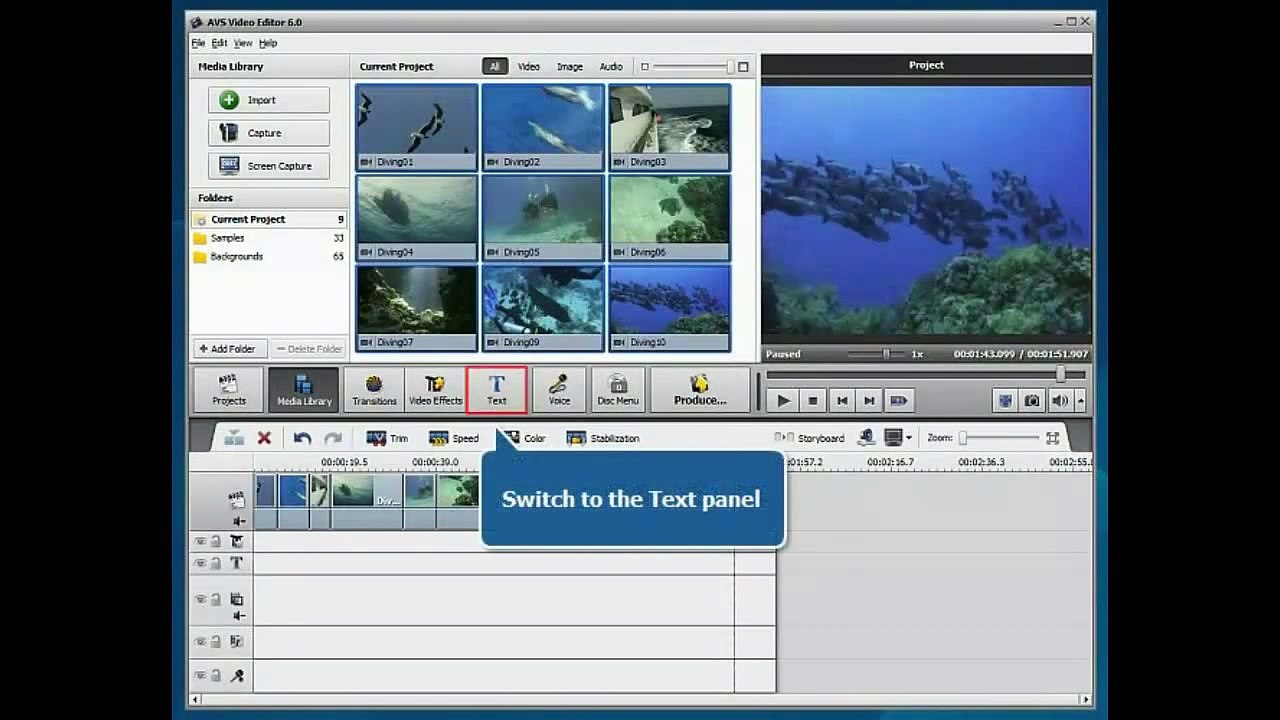Filter media by Image
Screen dimensions: 1280x720
coord(570,67)
